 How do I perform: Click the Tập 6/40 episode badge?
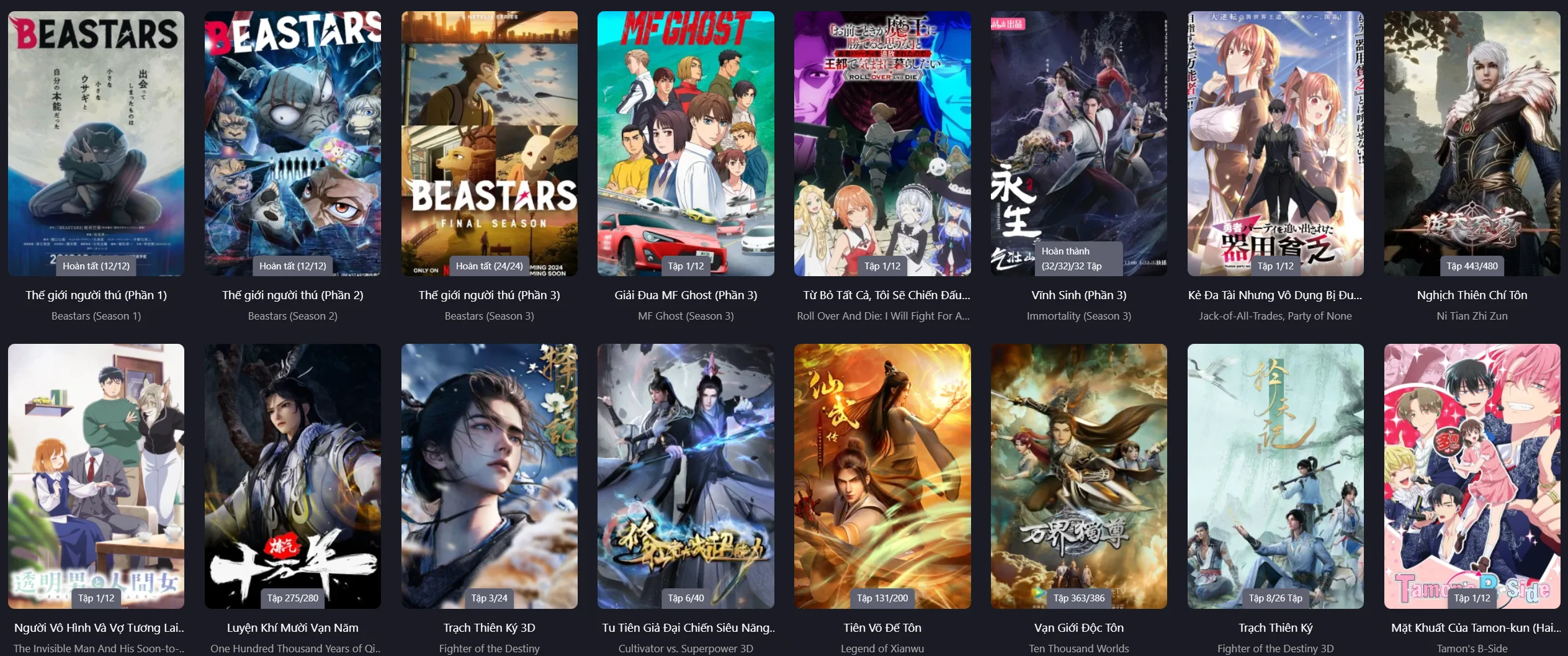tap(686, 598)
